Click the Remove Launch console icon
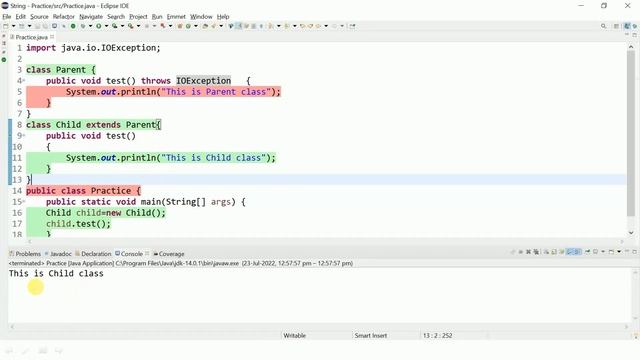 (x=528, y=252)
